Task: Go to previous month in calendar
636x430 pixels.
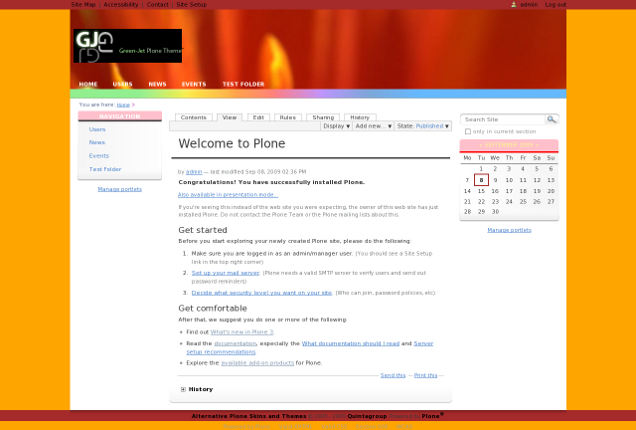Action: pos(481,145)
